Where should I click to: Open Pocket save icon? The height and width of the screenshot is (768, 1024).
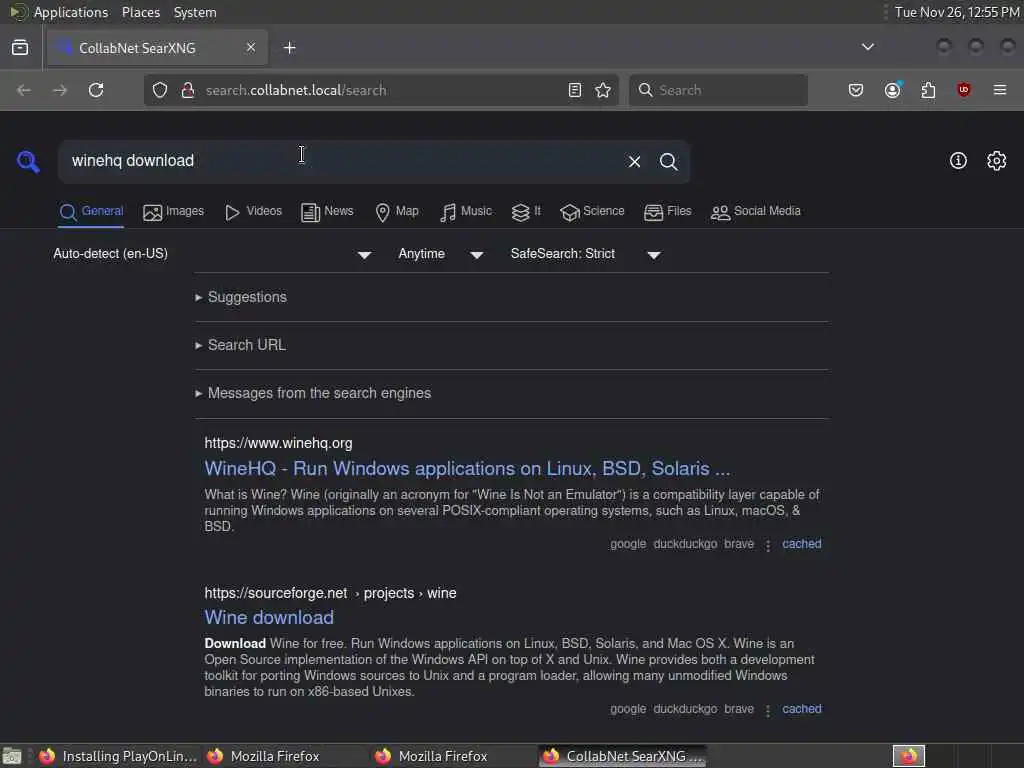(856, 90)
